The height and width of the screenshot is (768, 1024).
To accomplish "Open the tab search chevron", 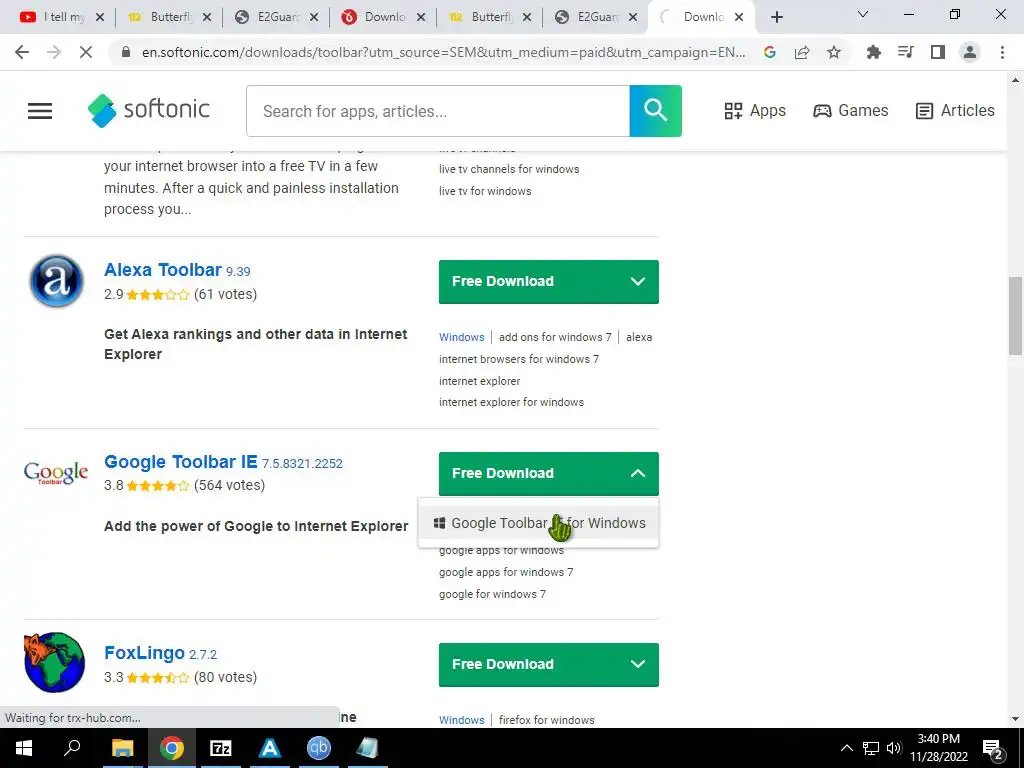I will coord(863,14).
